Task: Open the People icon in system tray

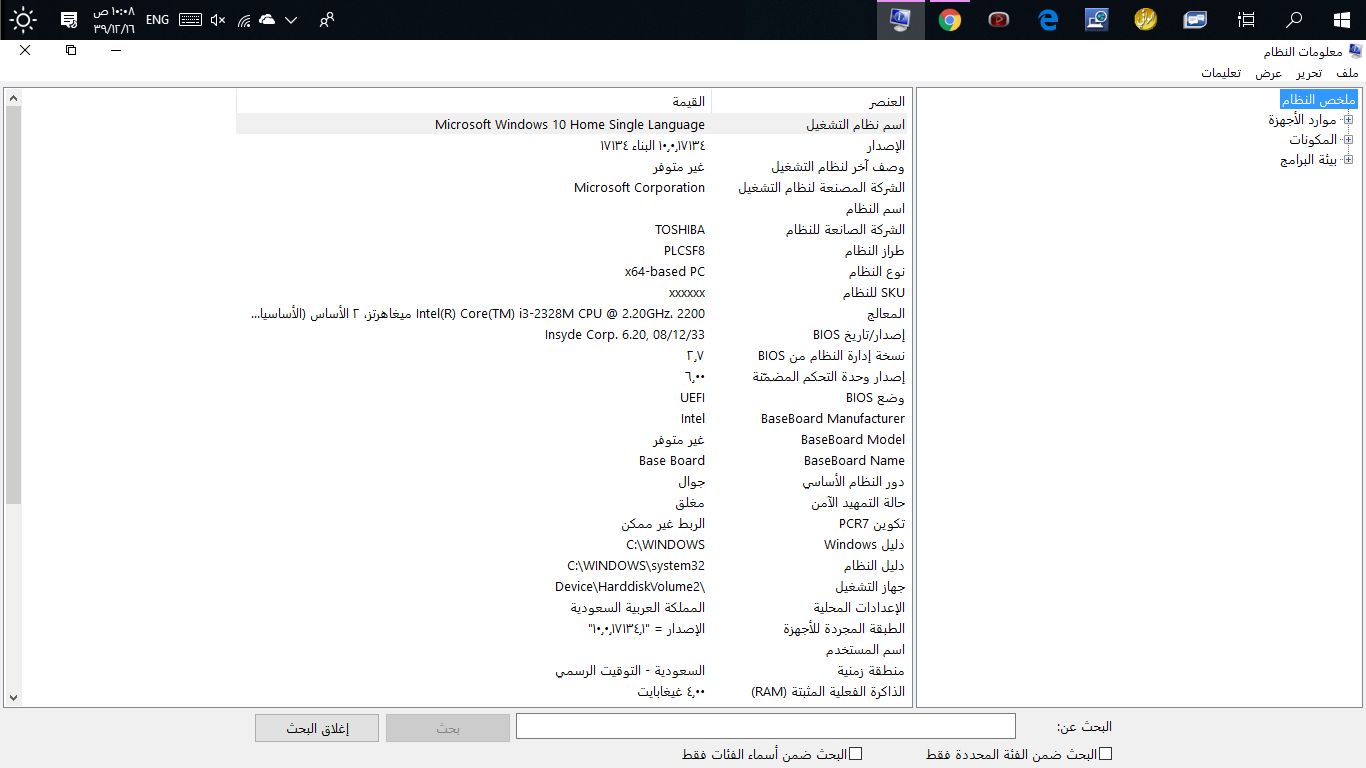Action: click(x=326, y=19)
